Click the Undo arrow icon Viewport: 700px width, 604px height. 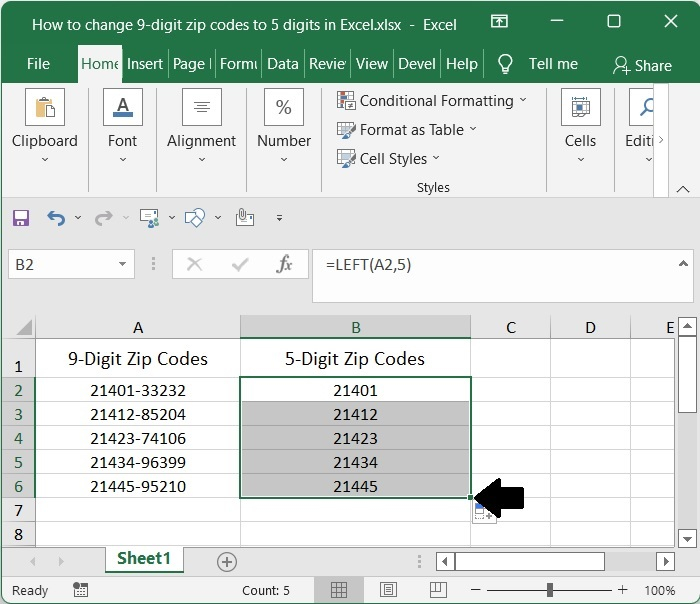[56, 217]
